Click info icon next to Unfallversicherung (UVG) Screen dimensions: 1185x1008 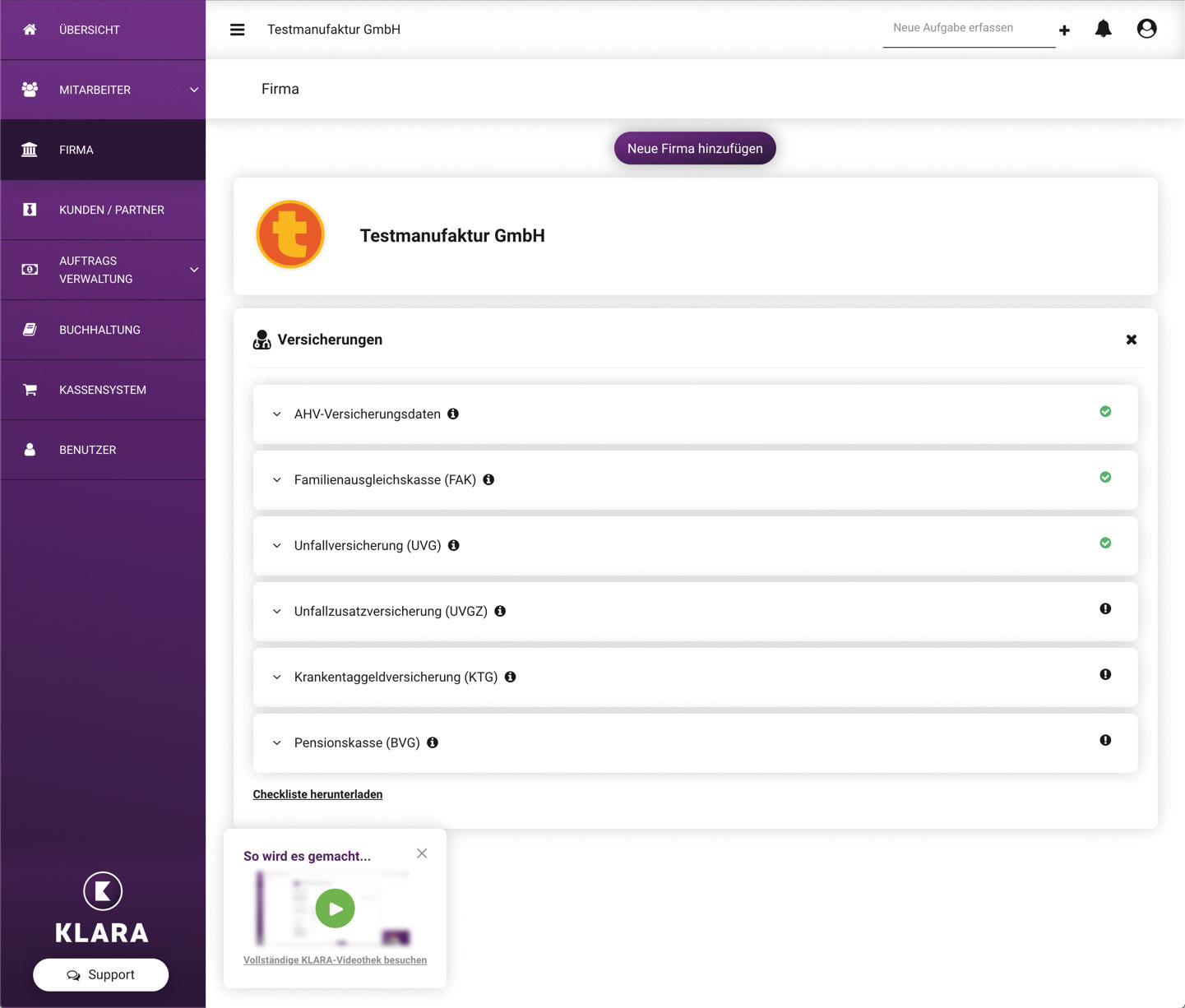(453, 545)
